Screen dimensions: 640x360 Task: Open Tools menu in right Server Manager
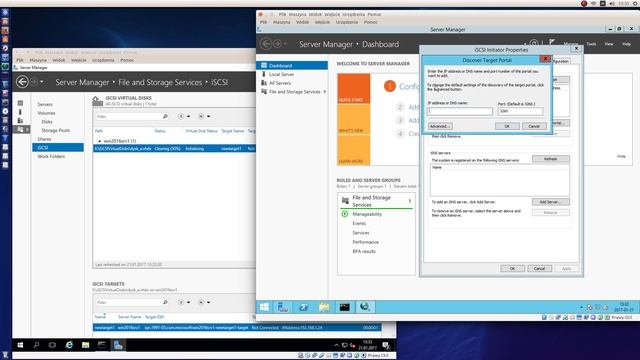[x=591, y=44]
